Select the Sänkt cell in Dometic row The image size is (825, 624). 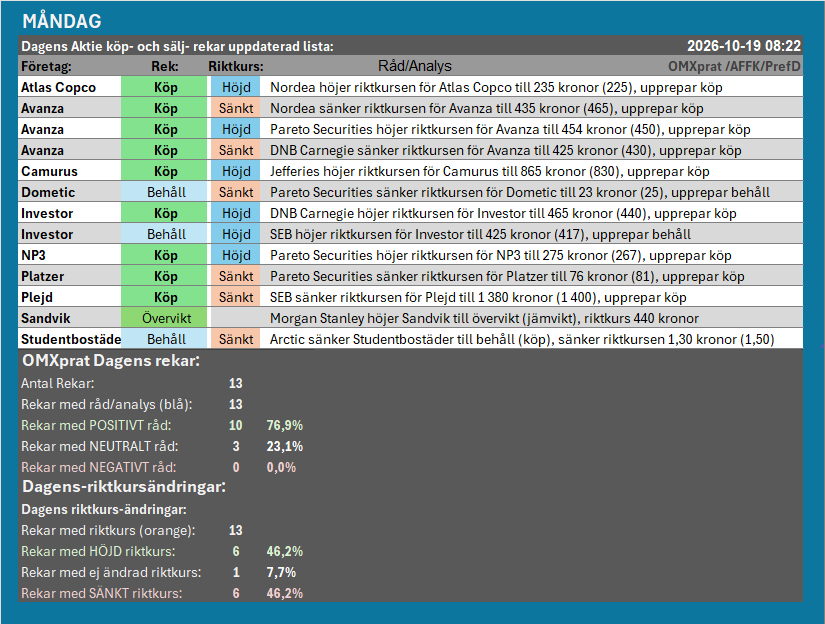coord(236,193)
